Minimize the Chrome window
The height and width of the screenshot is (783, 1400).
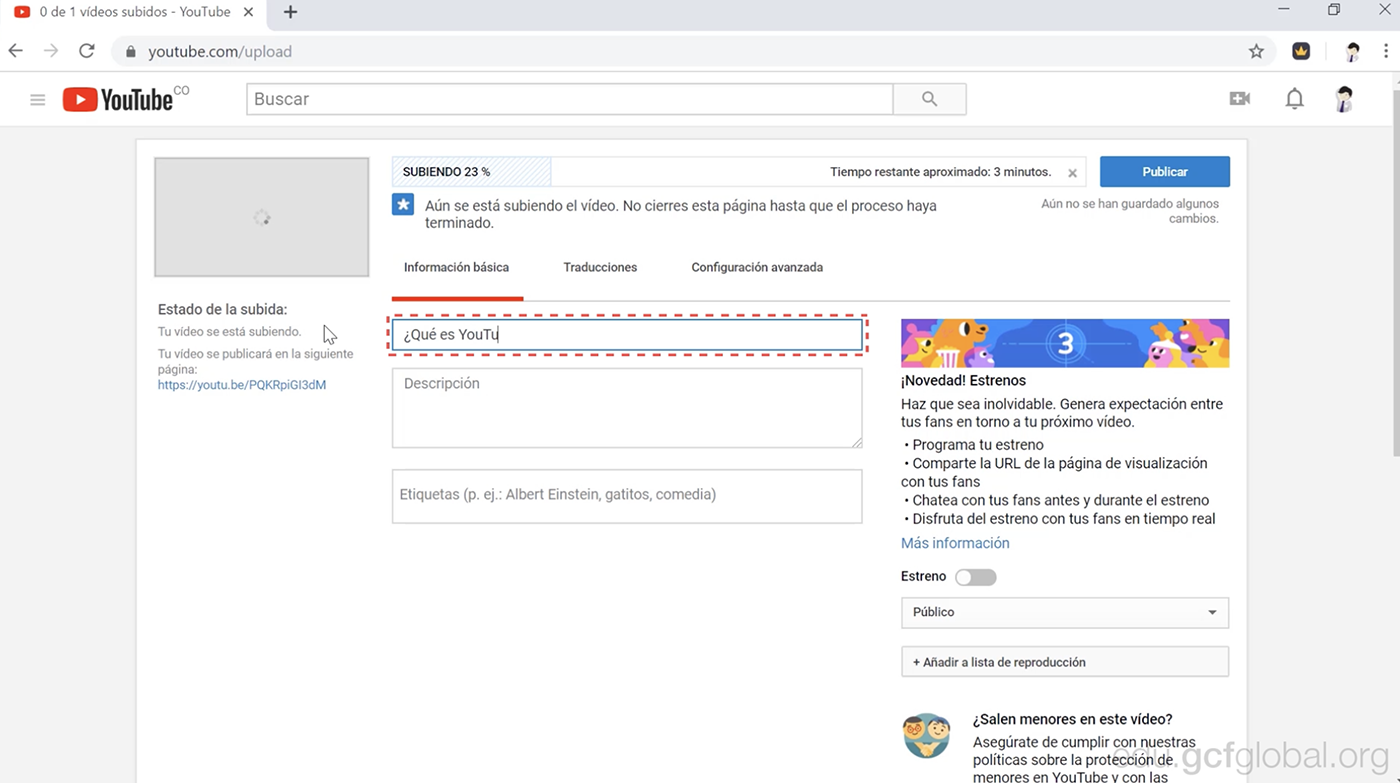point(1285,9)
